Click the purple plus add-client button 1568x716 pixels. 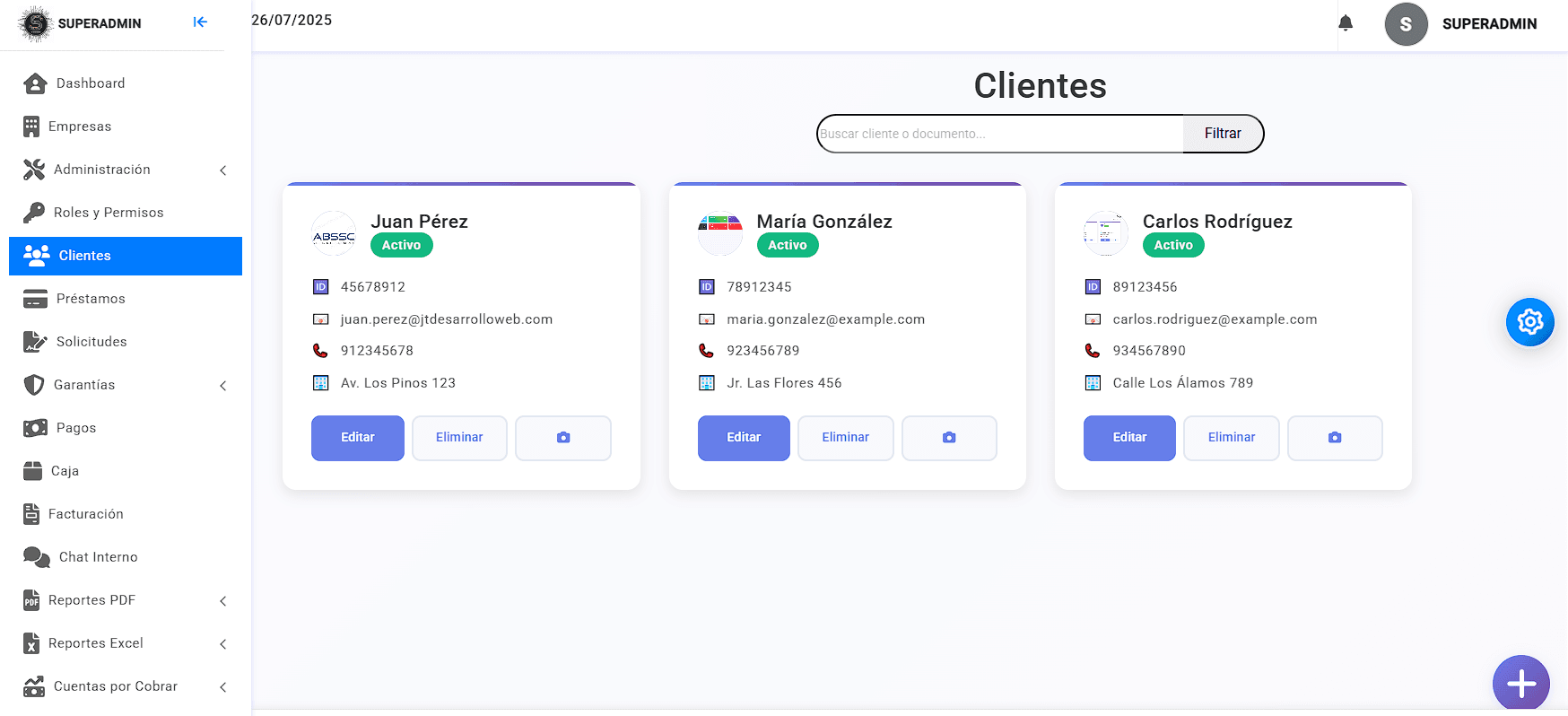pyautogui.click(x=1520, y=684)
